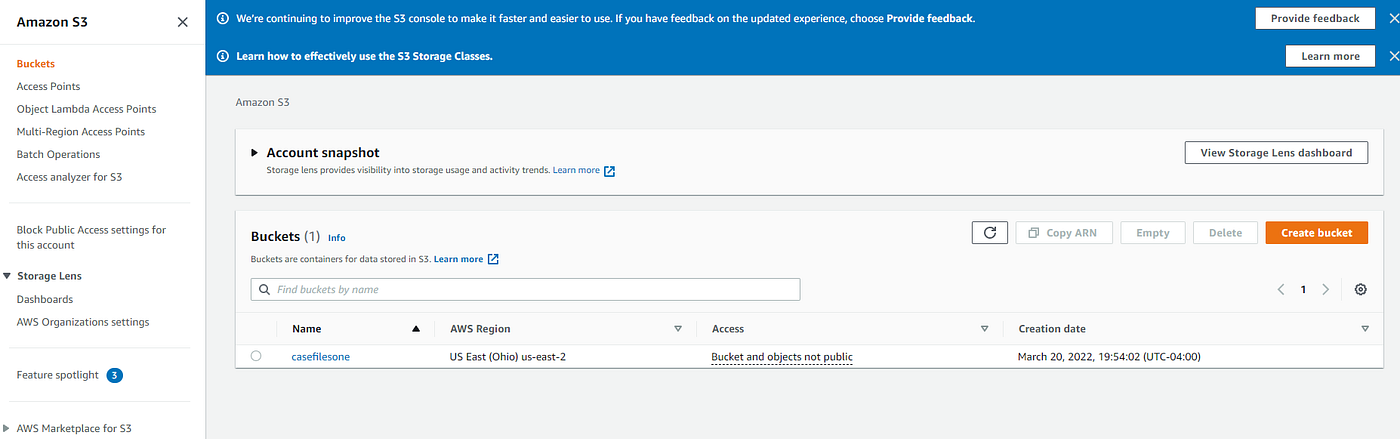Open the casefilesone bucket link

(321, 356)
